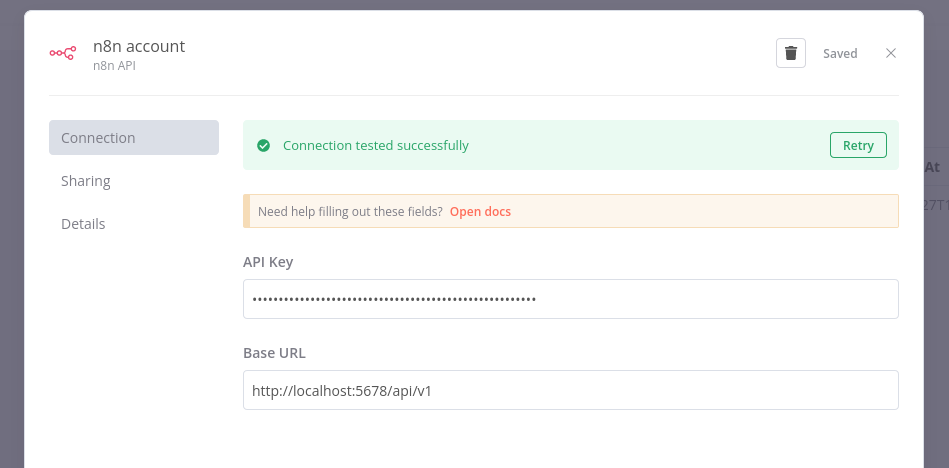Click the n8n logo icon

tap(63, 53)
